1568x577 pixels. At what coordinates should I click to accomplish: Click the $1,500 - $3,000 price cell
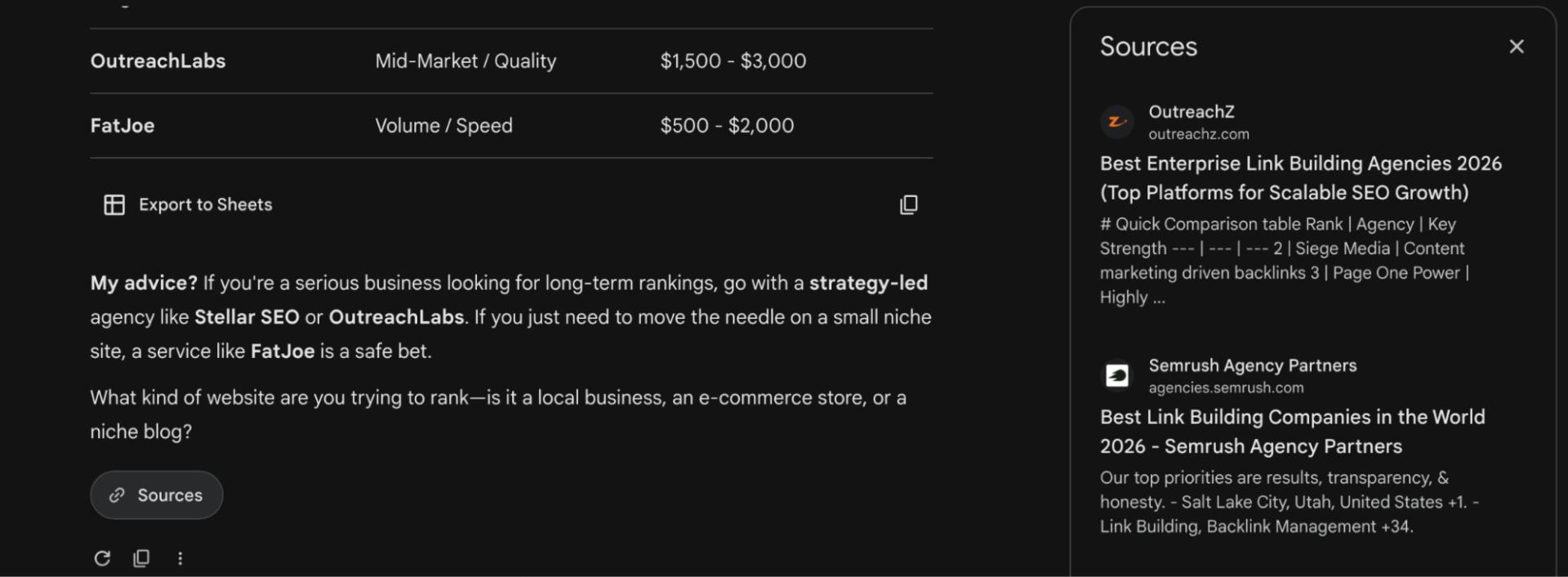pyautogui.click(x=733, y=61)
